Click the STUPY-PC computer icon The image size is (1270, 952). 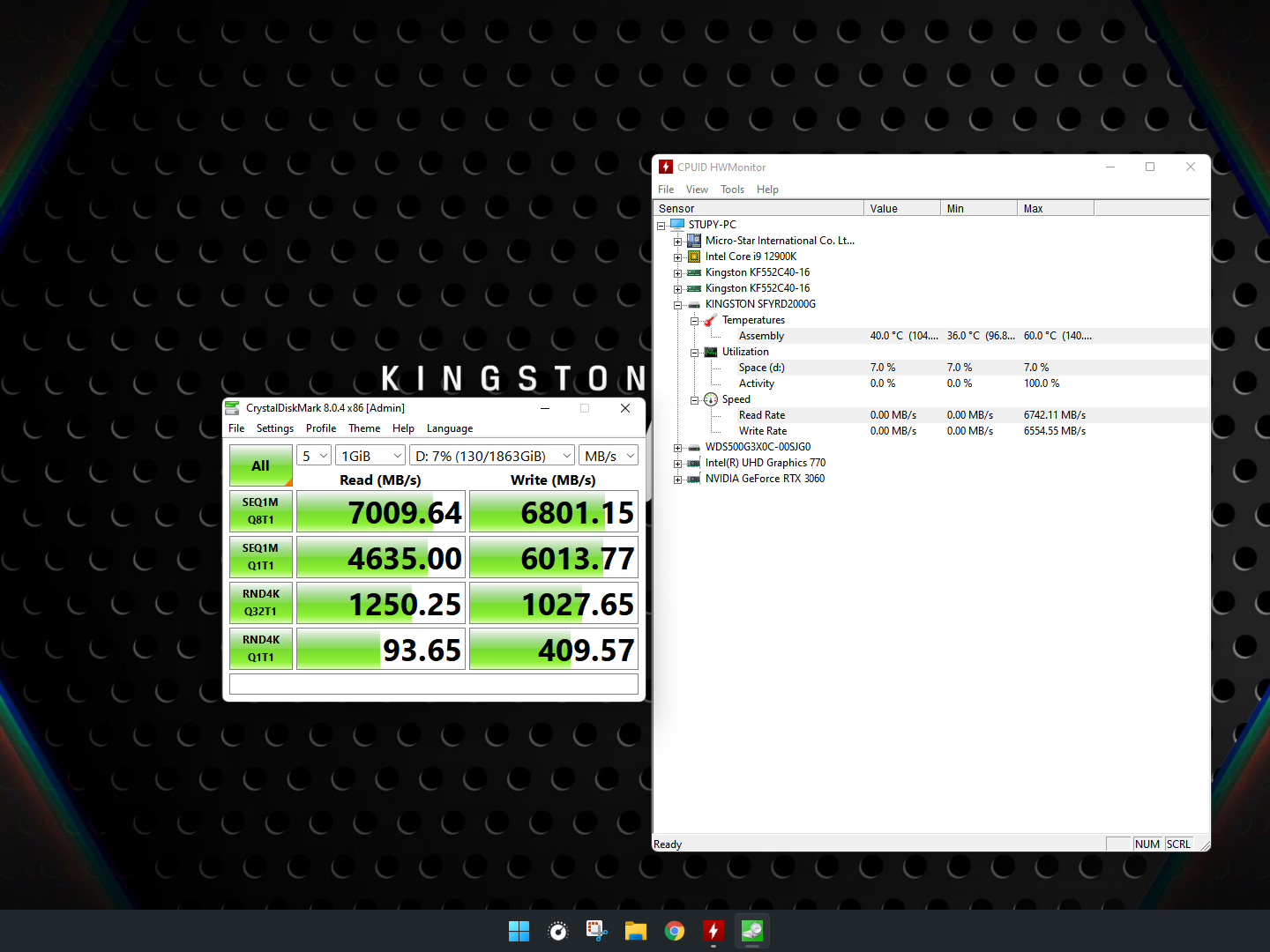coord(677,225)
